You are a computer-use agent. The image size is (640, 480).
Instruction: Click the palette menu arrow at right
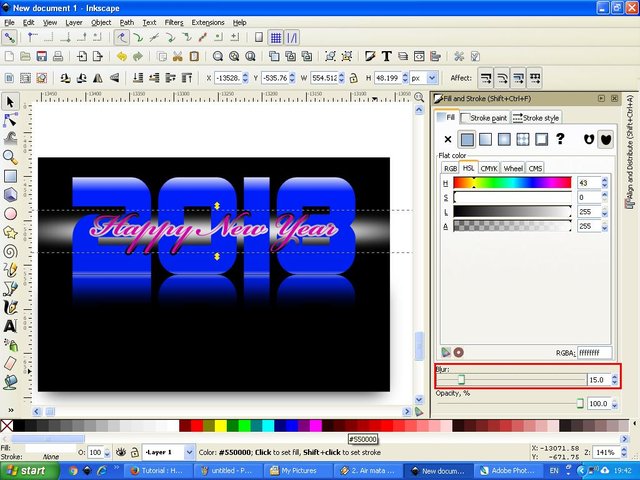pyautogui.click(x=635, y=424)
